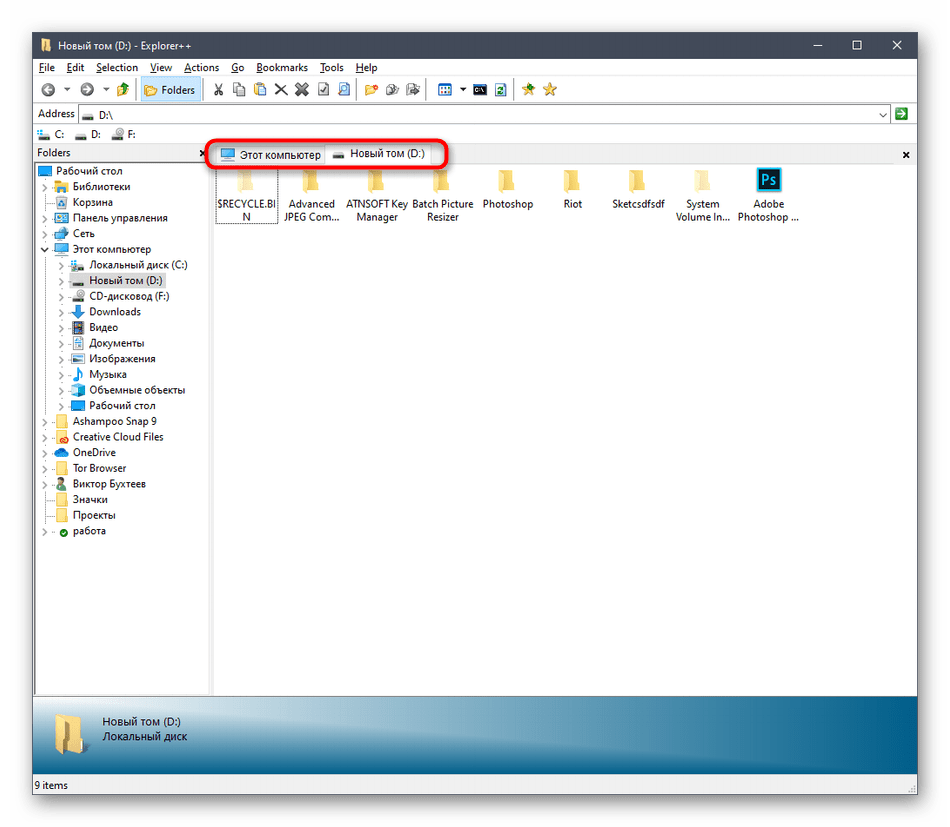The image size is (950, 827).
Task: Toggle the Folders pane button
Action: [170, 90]
